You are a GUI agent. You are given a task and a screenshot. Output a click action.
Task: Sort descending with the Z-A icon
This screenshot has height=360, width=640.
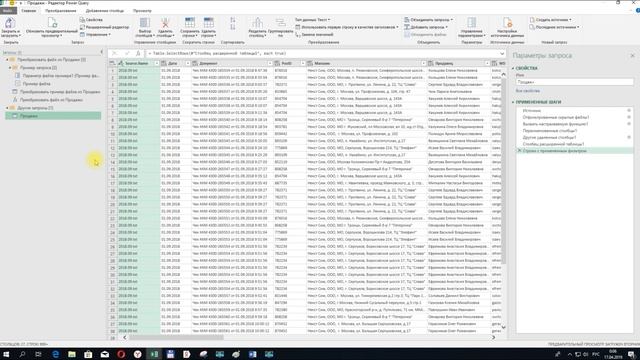coord(233,27)
